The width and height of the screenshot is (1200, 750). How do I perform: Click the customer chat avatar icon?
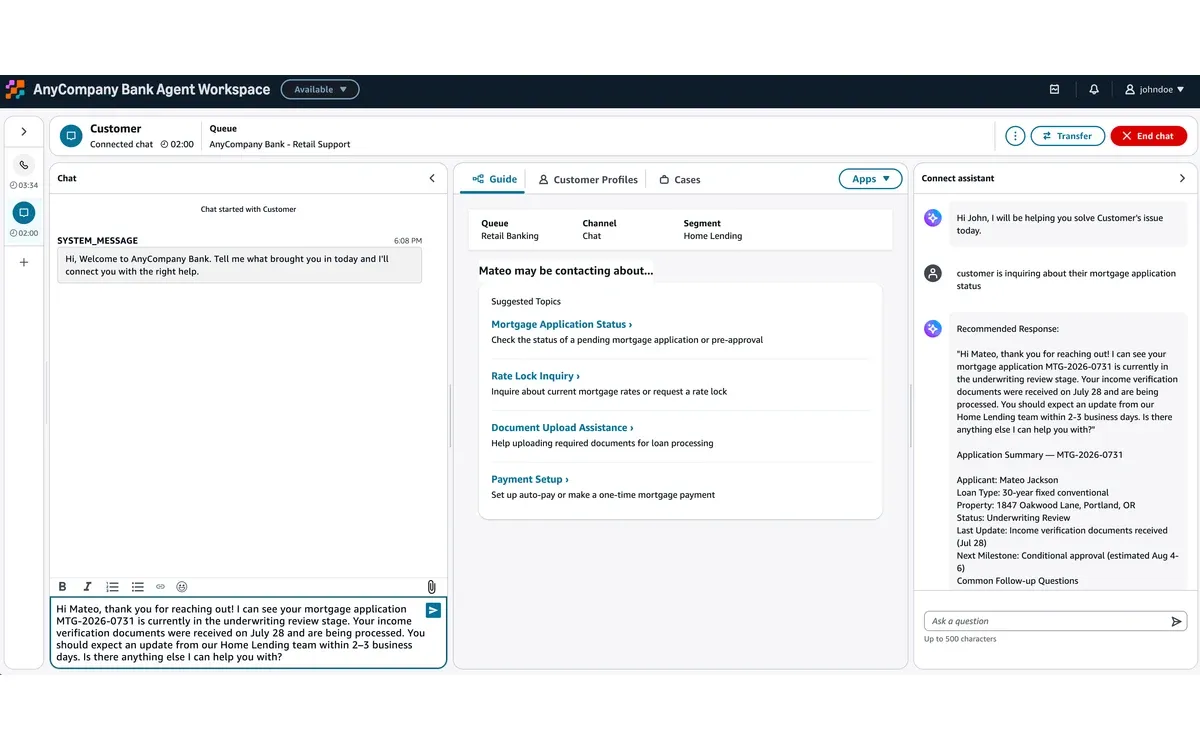click(70, 136)
